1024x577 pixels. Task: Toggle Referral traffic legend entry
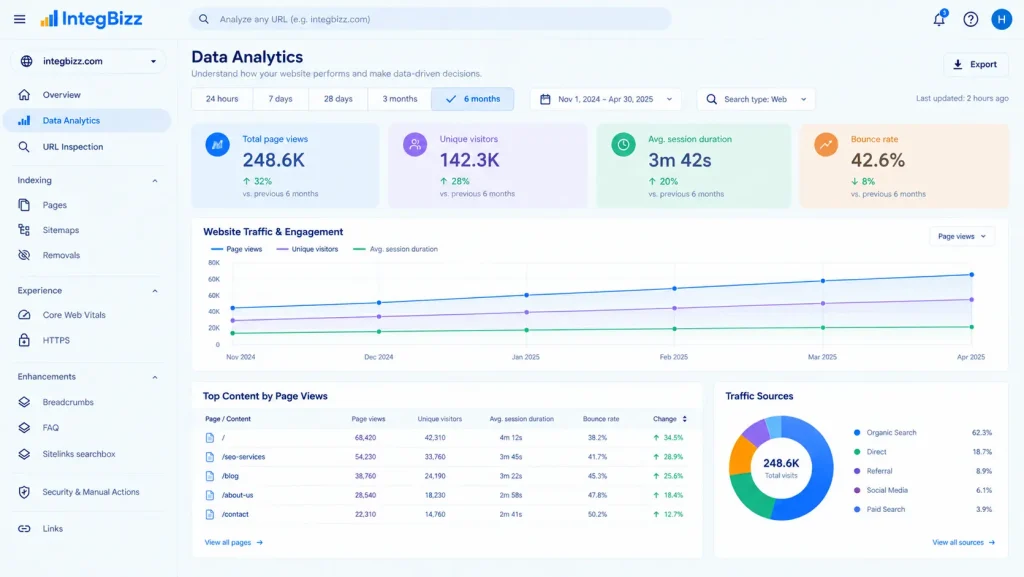(x=872, y=471)
